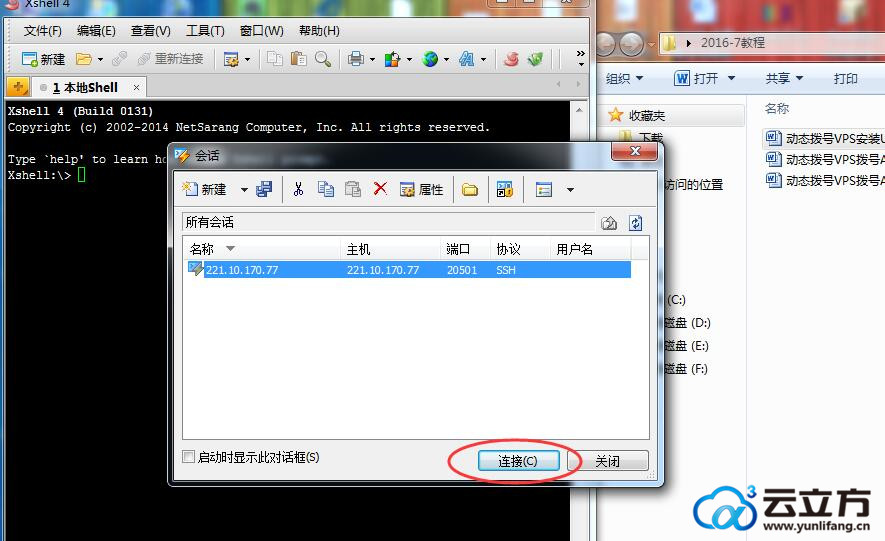Sort sessions by 端口 column header
885x541 pixels.
tap(466, 249)
